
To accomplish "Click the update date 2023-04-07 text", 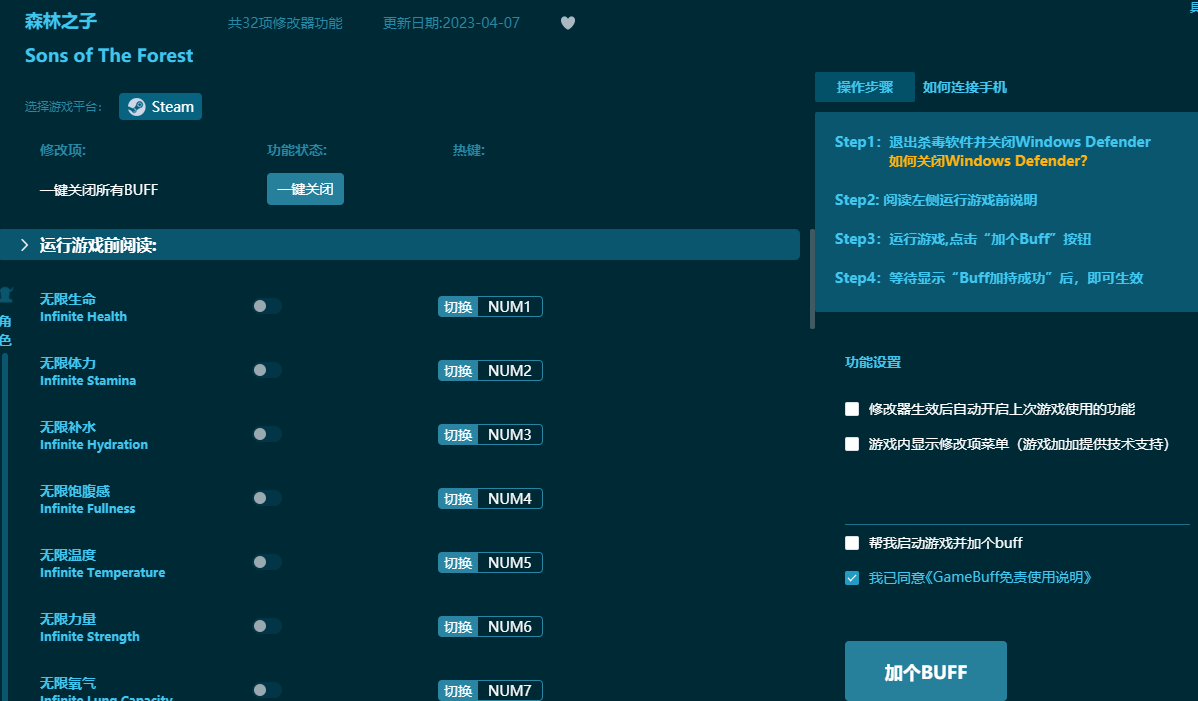I will [x=452, y=24].
